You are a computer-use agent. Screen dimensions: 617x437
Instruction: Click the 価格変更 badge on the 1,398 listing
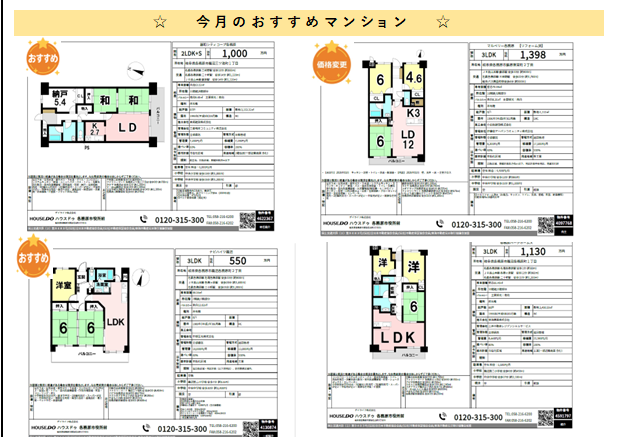tap(332, 63)
